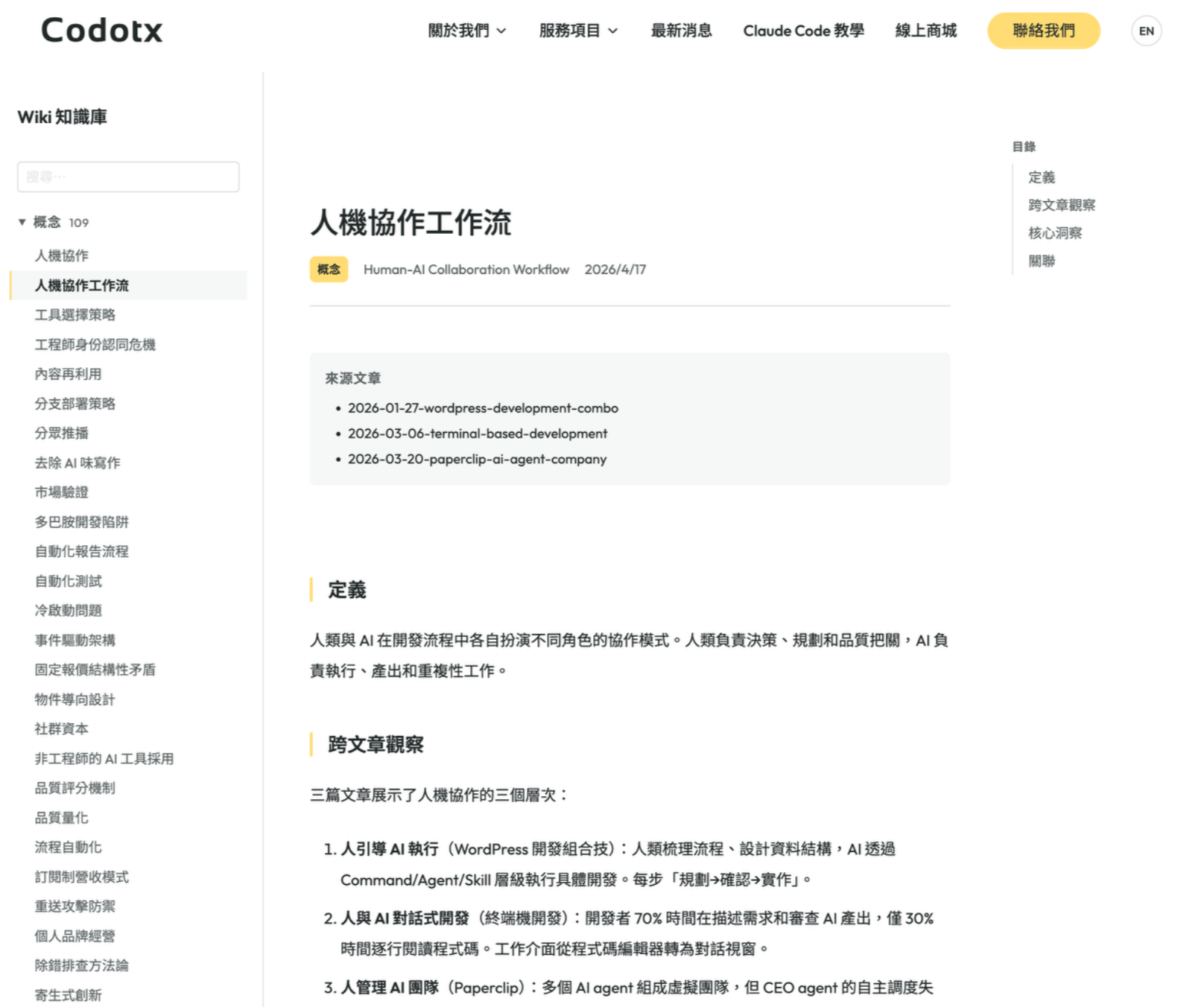Open 品質量化 entry
Viewport: 1204px width, 1007px height.
[61, 818]
